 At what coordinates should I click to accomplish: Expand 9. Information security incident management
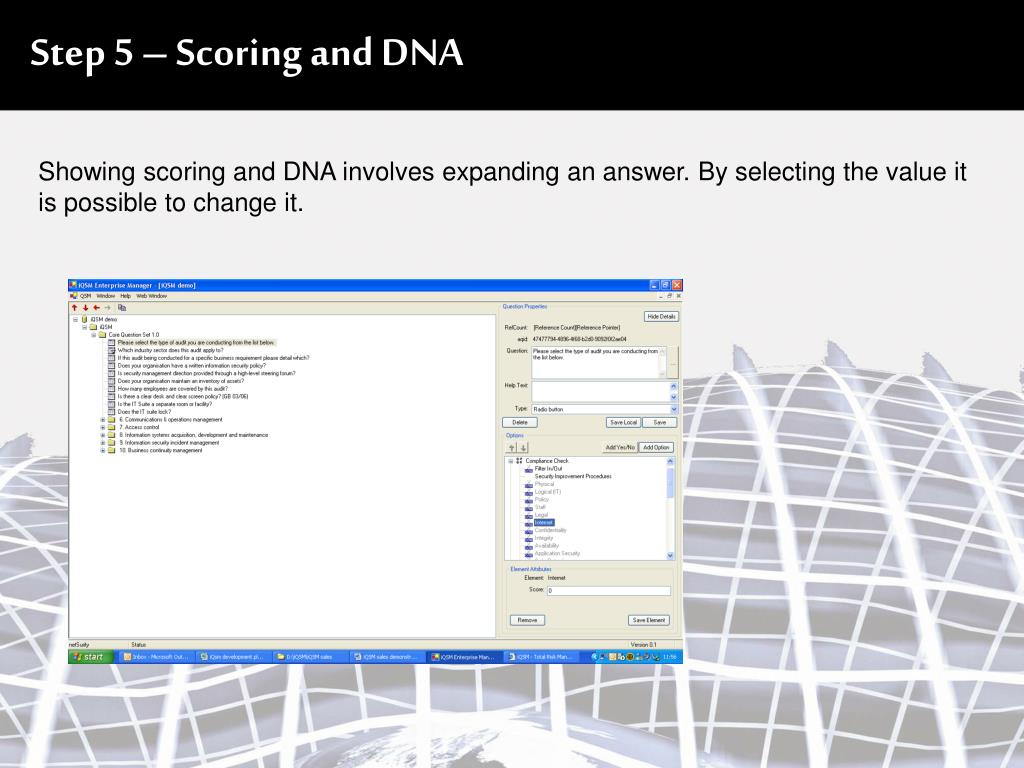point(103,443)
